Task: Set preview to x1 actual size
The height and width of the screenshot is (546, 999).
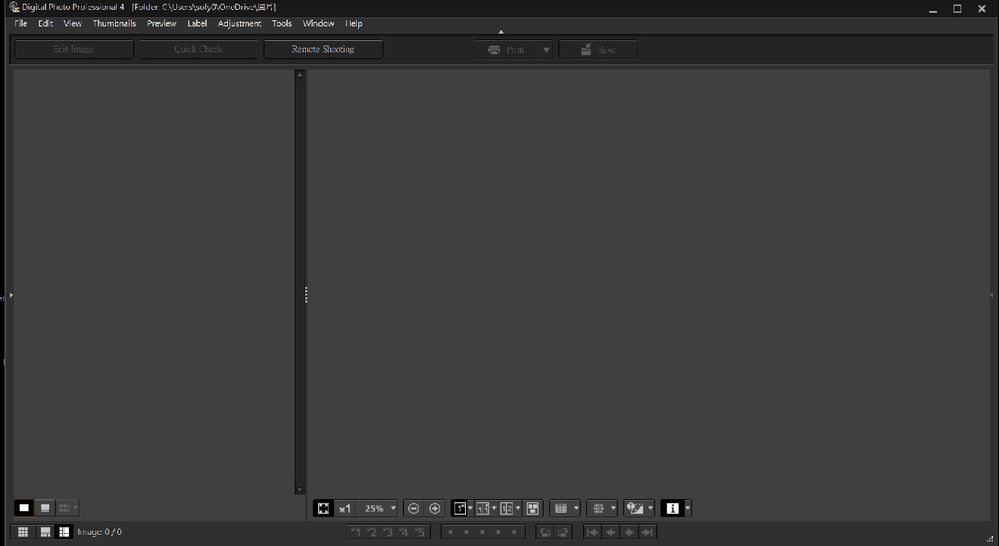Action: (x=345, y=509)
